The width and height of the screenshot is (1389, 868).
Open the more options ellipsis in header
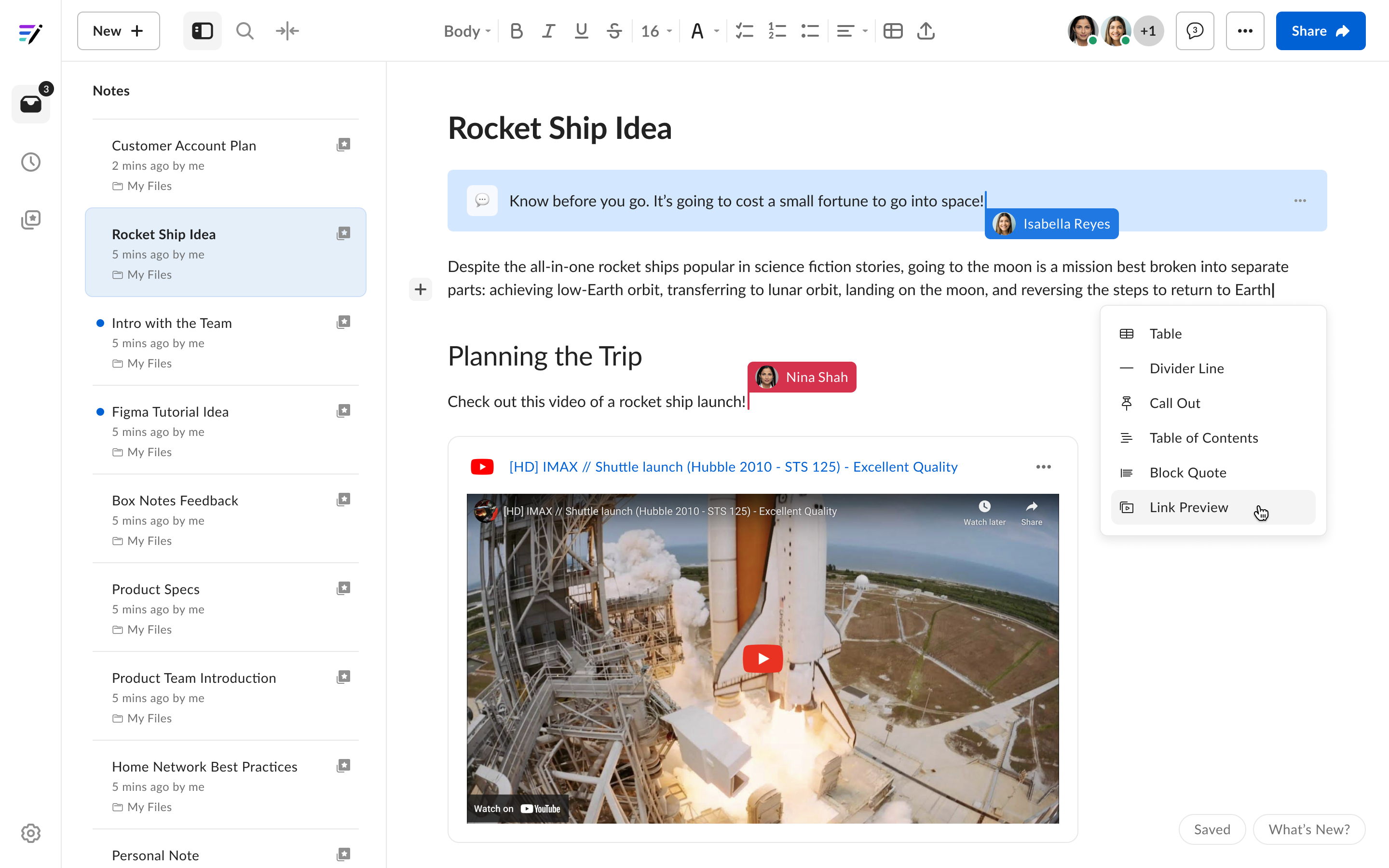(1244, 31)
